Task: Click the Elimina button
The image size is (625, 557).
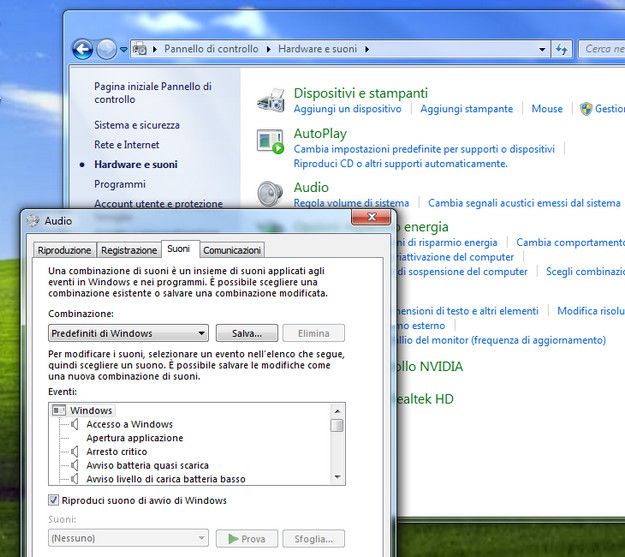Action: (313, 333)
